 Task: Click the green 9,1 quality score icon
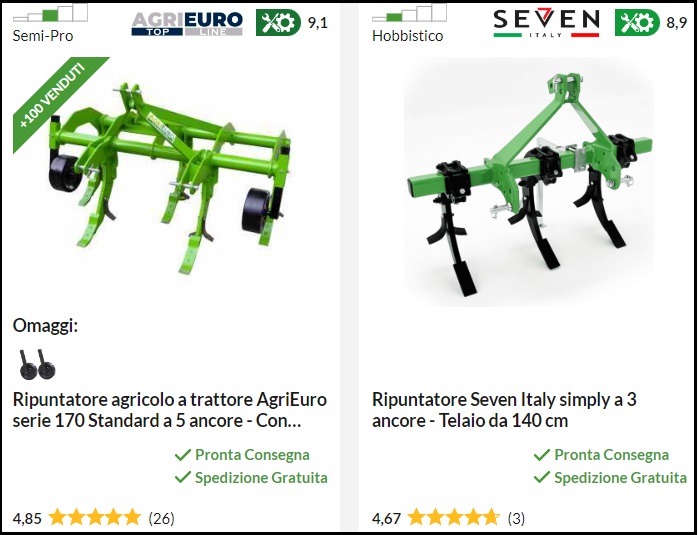coord(278,22)
